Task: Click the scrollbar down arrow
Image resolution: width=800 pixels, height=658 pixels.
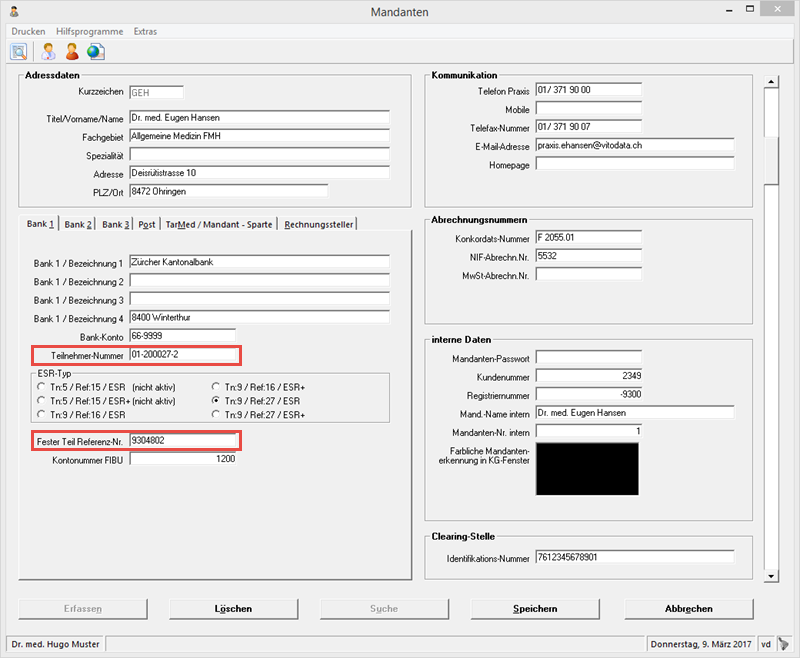Action: (771, 576)
